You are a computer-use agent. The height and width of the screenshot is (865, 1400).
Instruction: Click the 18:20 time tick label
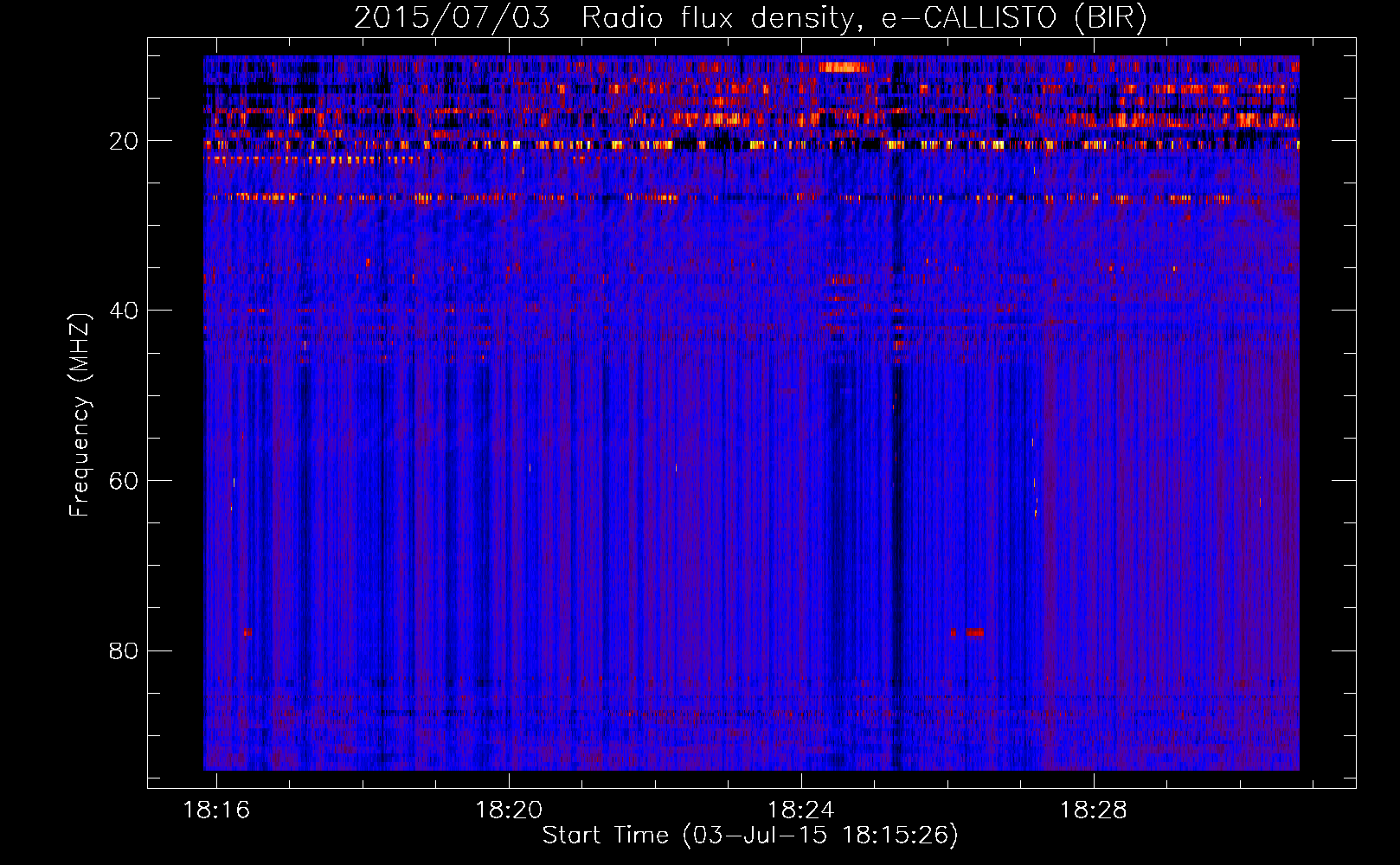(x=509, y=810)
